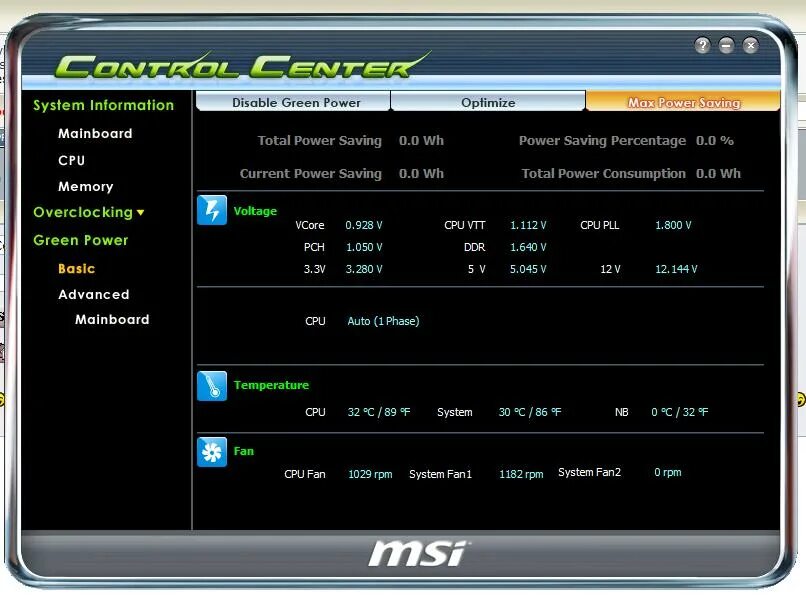Click NB temperature 0 °C / 32 °F
806x597 pixels.
(x=680, y=412)
